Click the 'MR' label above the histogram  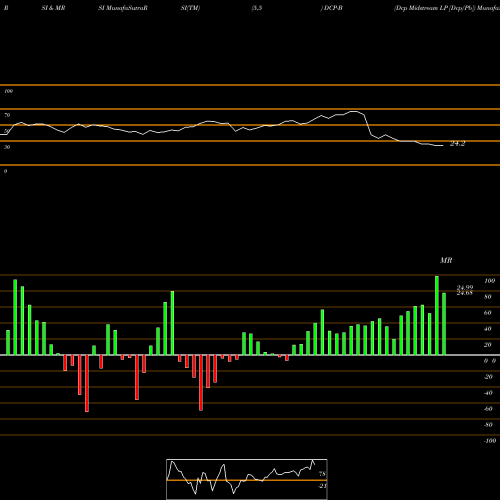(446, 260)
